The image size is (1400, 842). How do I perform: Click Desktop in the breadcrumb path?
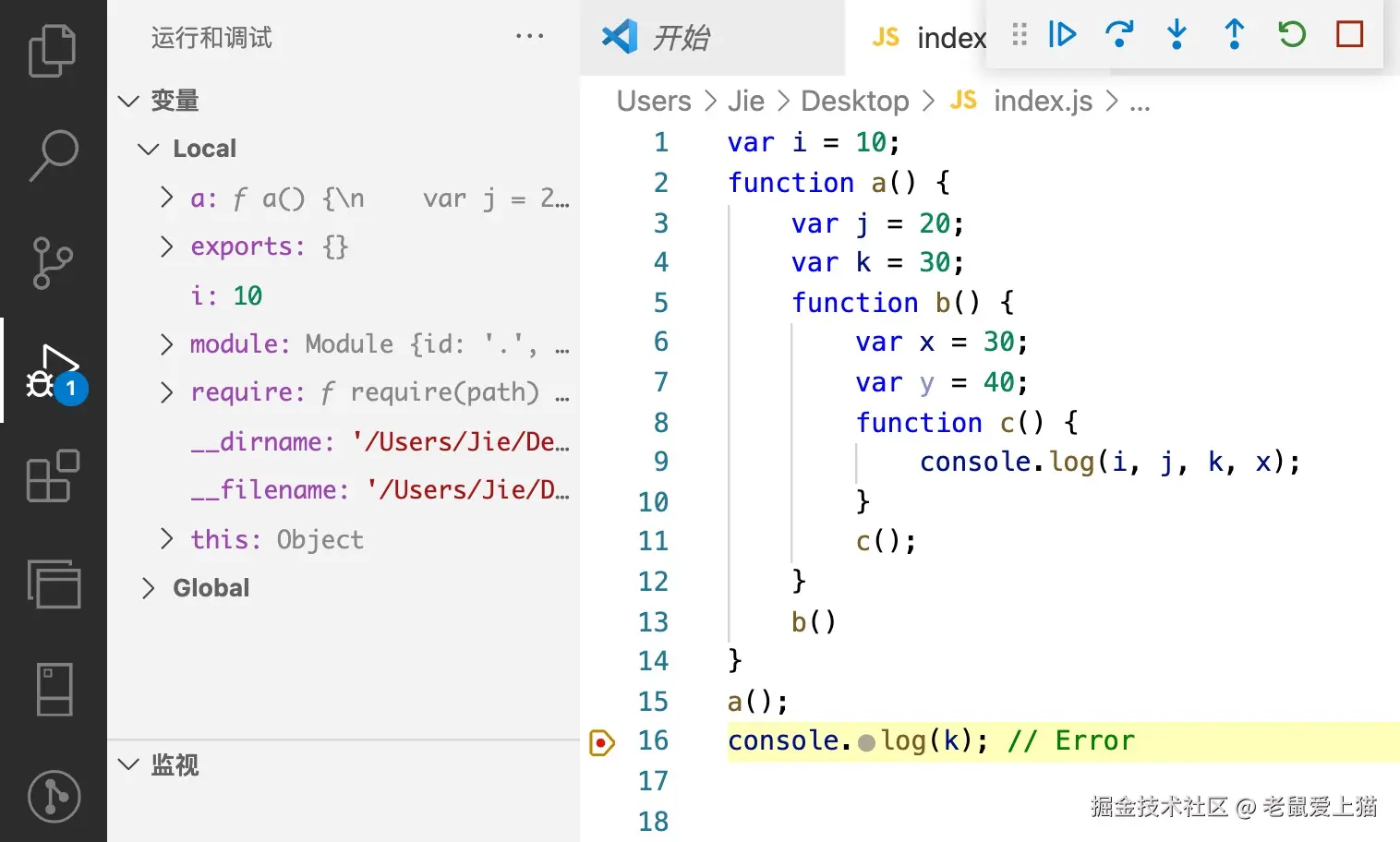click(x=855, y=101)
